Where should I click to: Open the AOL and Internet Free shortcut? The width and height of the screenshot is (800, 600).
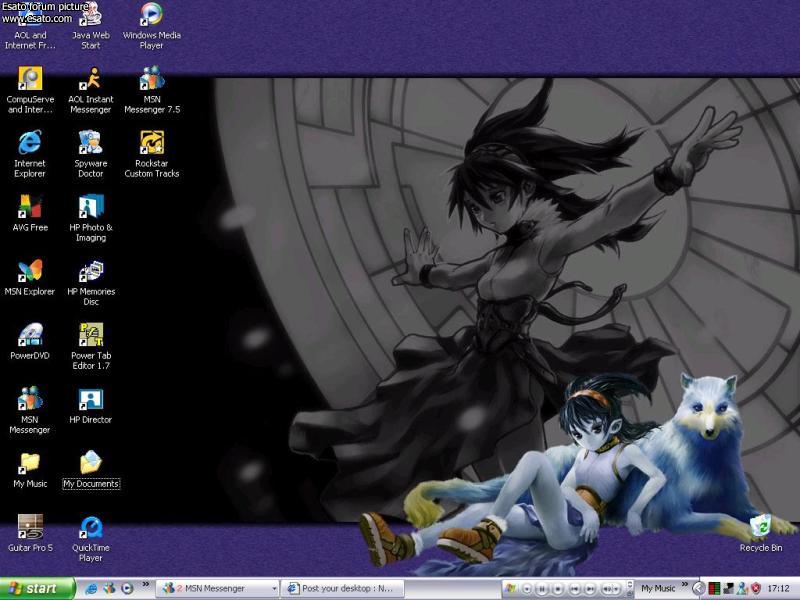(x=30, y=26)
